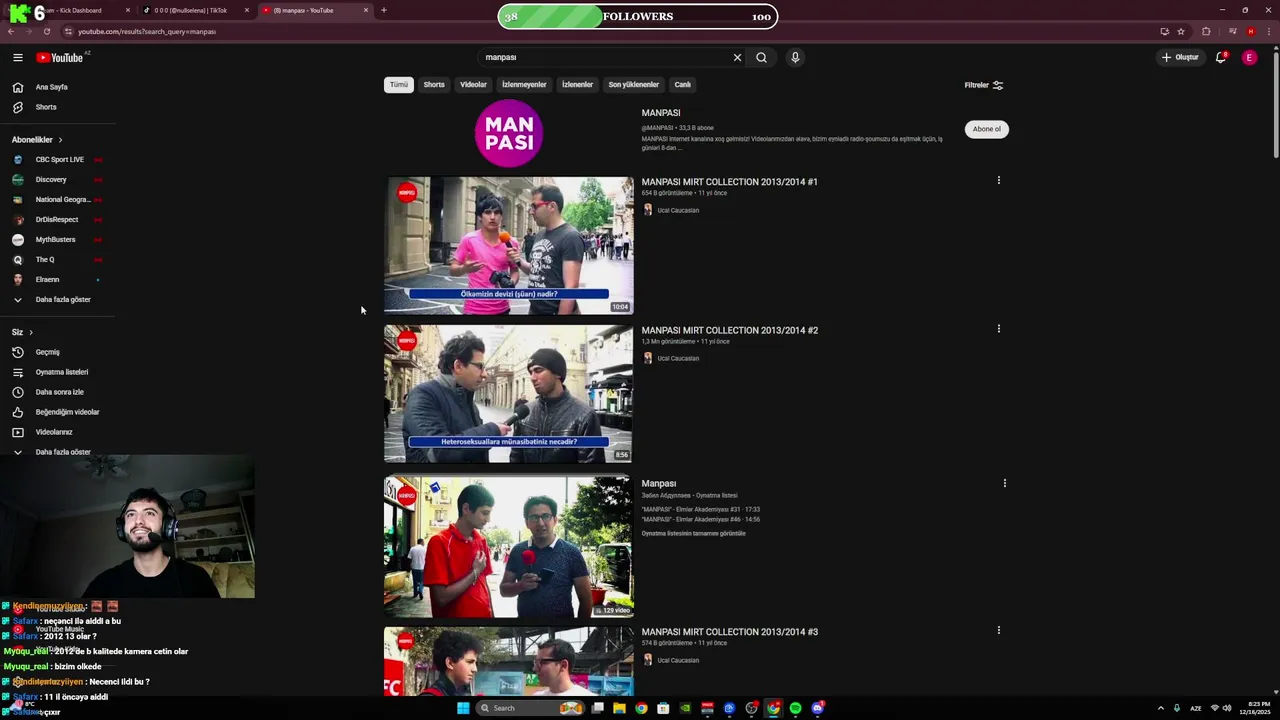Open the Filtreler filter panel
The height and width of the screenshot is (720, 1280).
tap(984, 85)
